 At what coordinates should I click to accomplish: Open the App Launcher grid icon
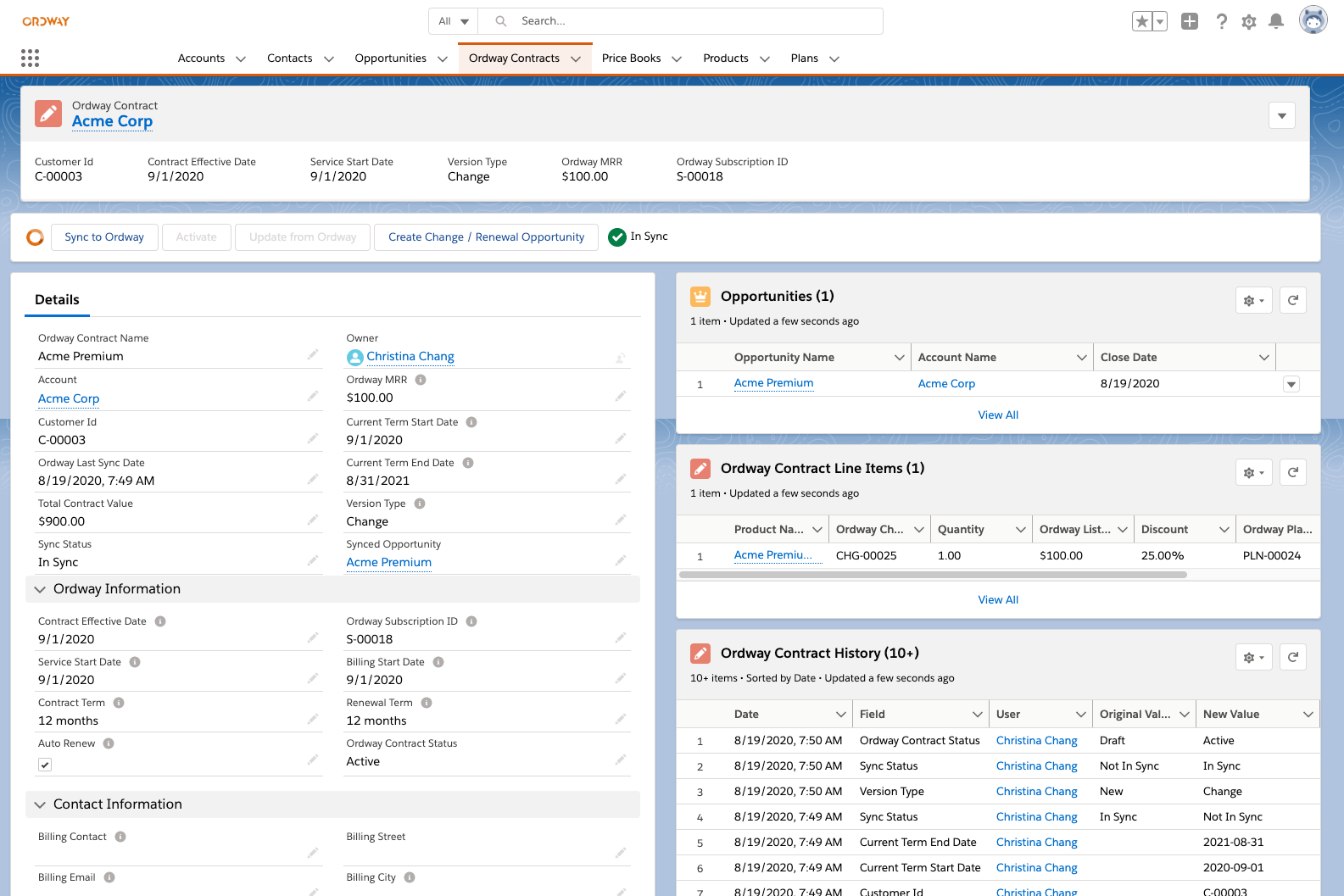click(31, 58)
